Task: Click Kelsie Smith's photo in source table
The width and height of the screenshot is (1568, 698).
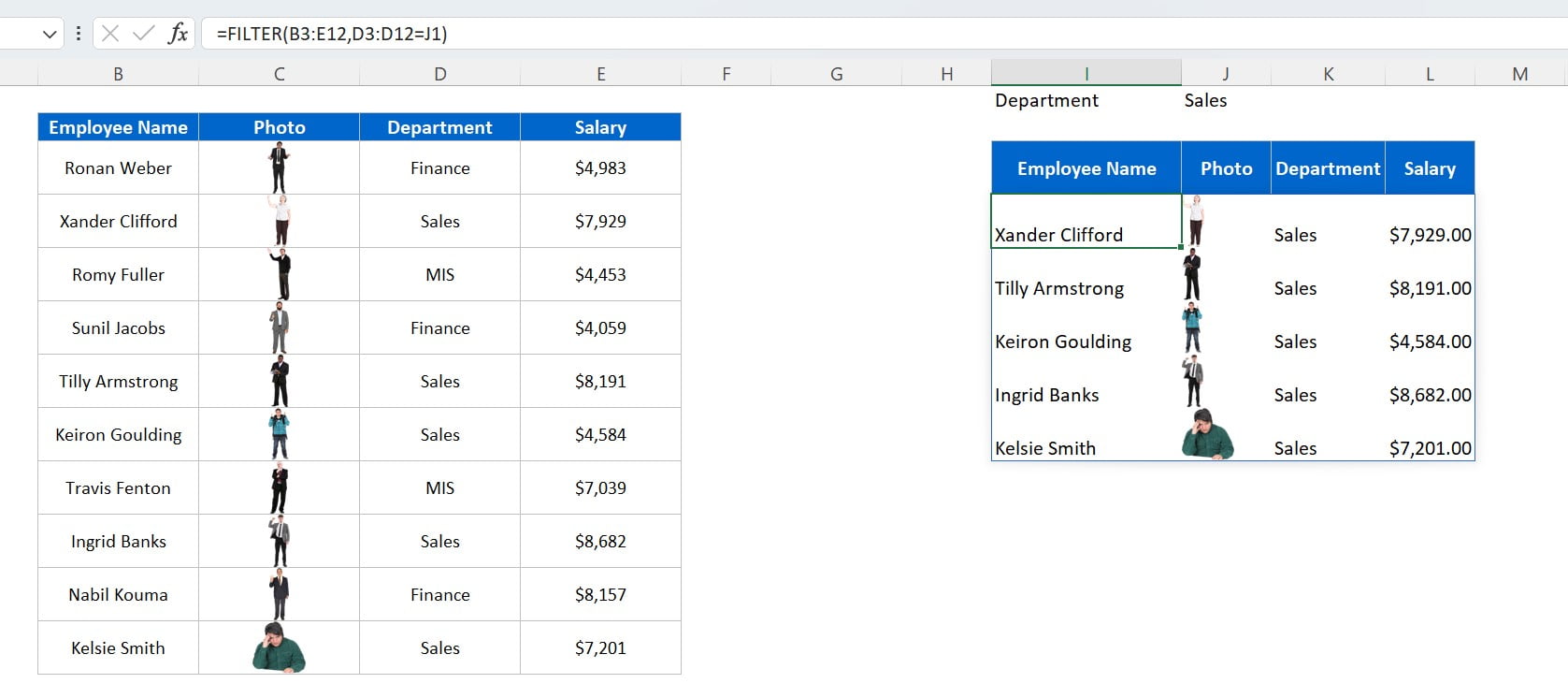Action: pos(279,647)
